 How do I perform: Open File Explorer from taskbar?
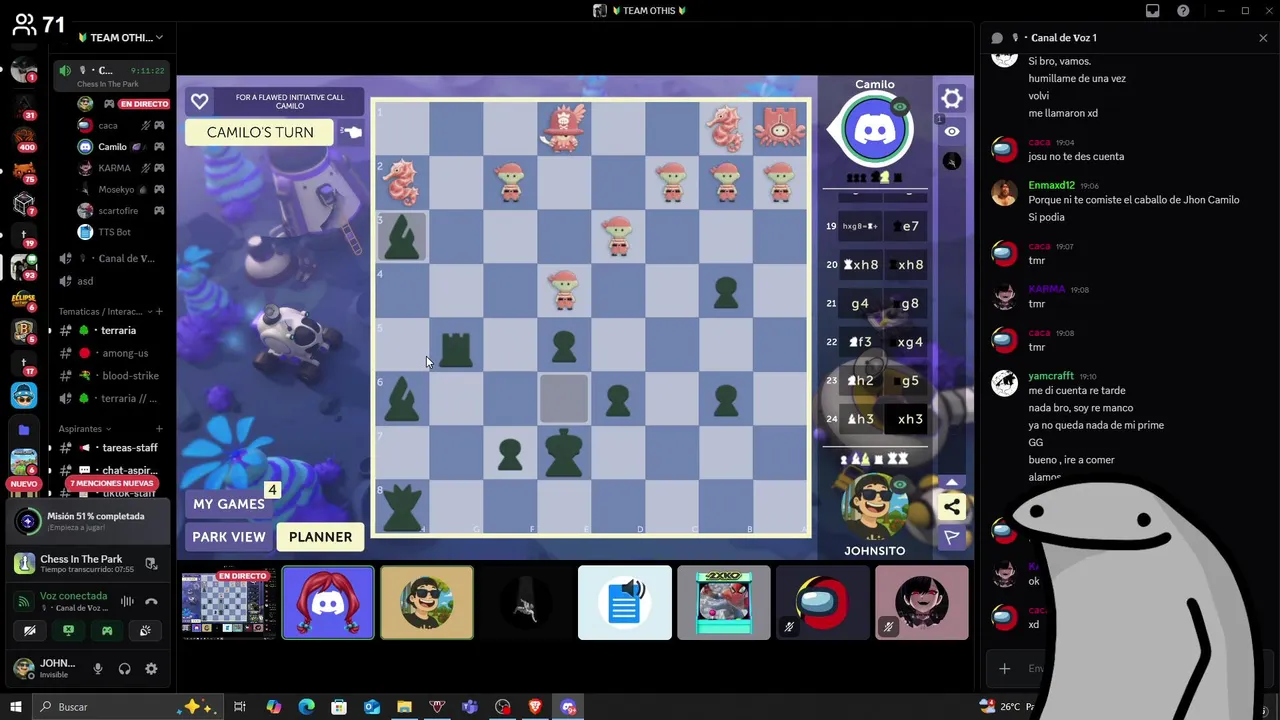click(x=404, y=707)
